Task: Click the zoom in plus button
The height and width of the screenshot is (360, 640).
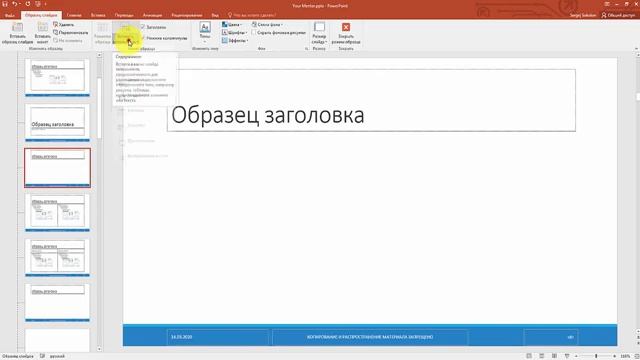Action: (615, 356)
